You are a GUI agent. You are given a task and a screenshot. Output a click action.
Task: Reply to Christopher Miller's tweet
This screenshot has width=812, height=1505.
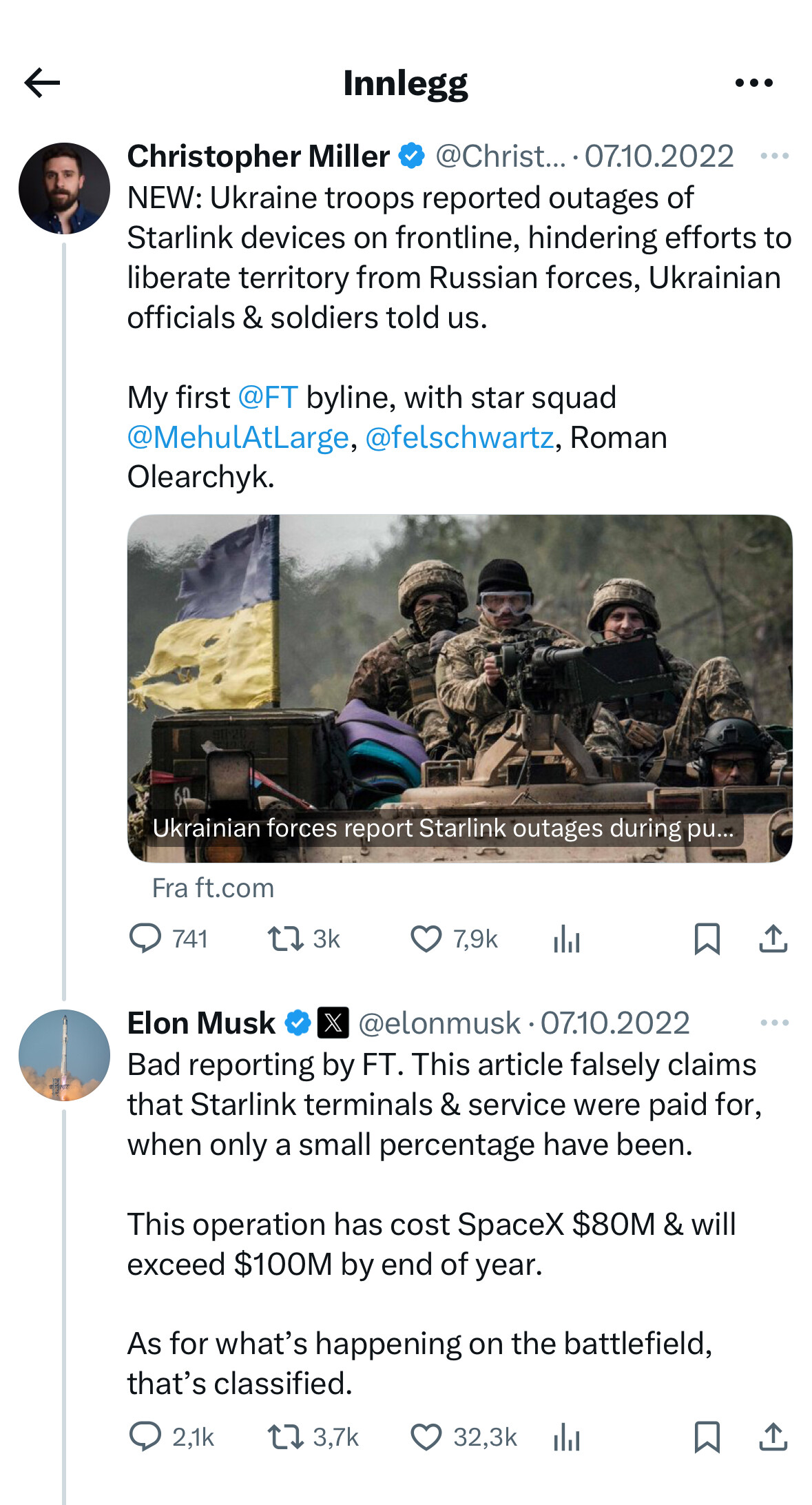[x=145, y=939]
